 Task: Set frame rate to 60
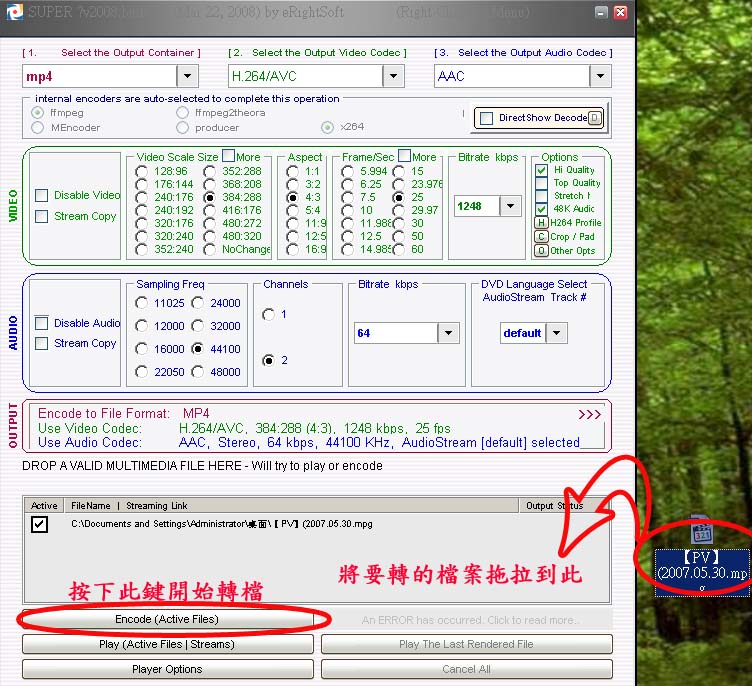[399, 249]
